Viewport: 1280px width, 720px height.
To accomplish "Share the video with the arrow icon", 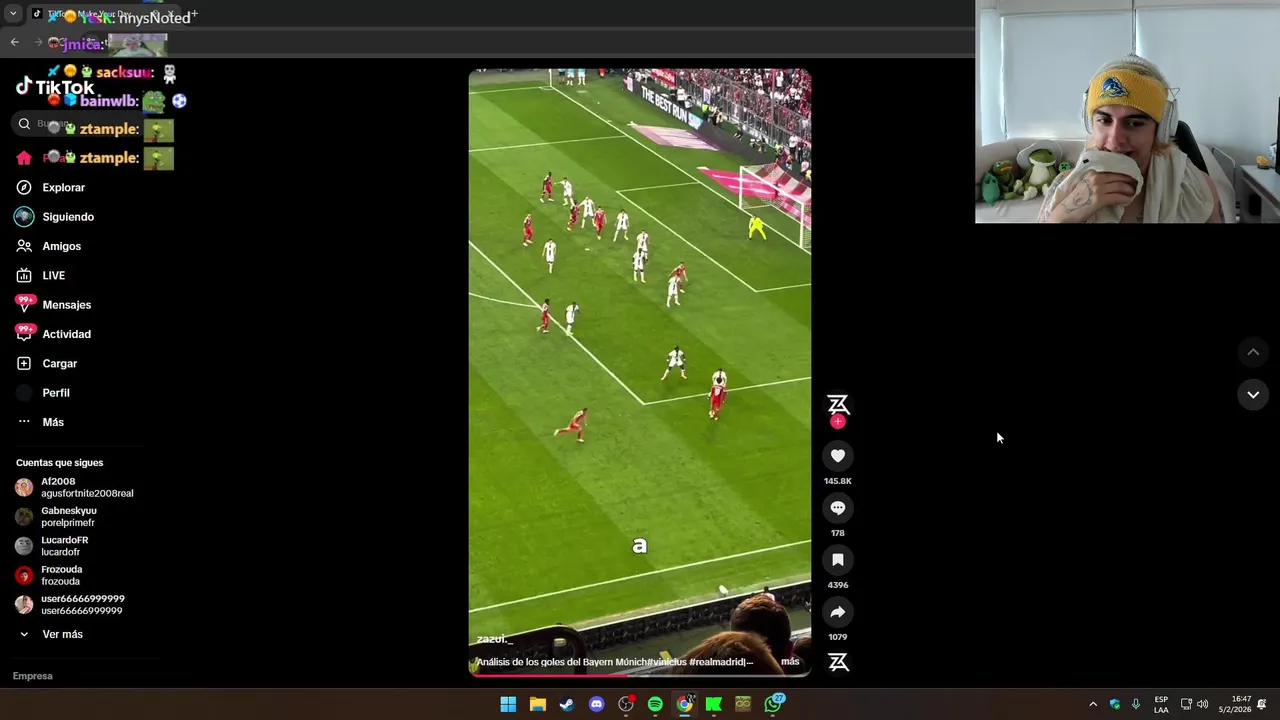I will (838, 612).
